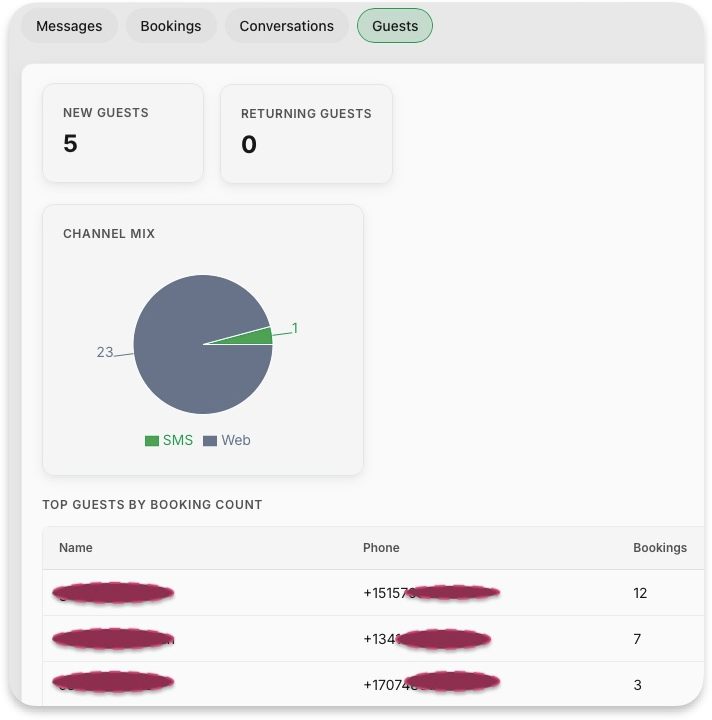The height and width of the screenshot is (720, 712).
Task: Click the green SMS pie slice
Action: (x=258, y=336)
